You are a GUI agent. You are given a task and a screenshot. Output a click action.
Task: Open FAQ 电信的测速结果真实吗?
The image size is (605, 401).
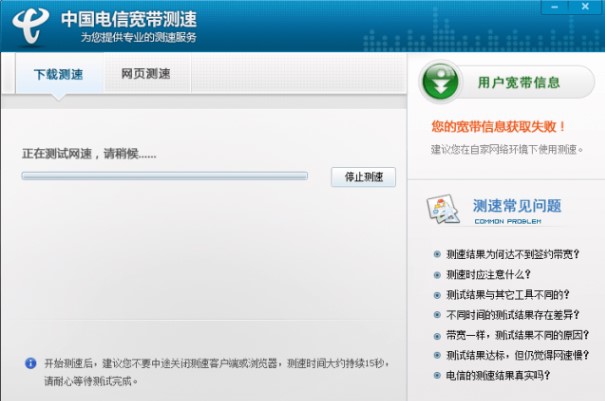pyautogui.click(x=498, y=375)
